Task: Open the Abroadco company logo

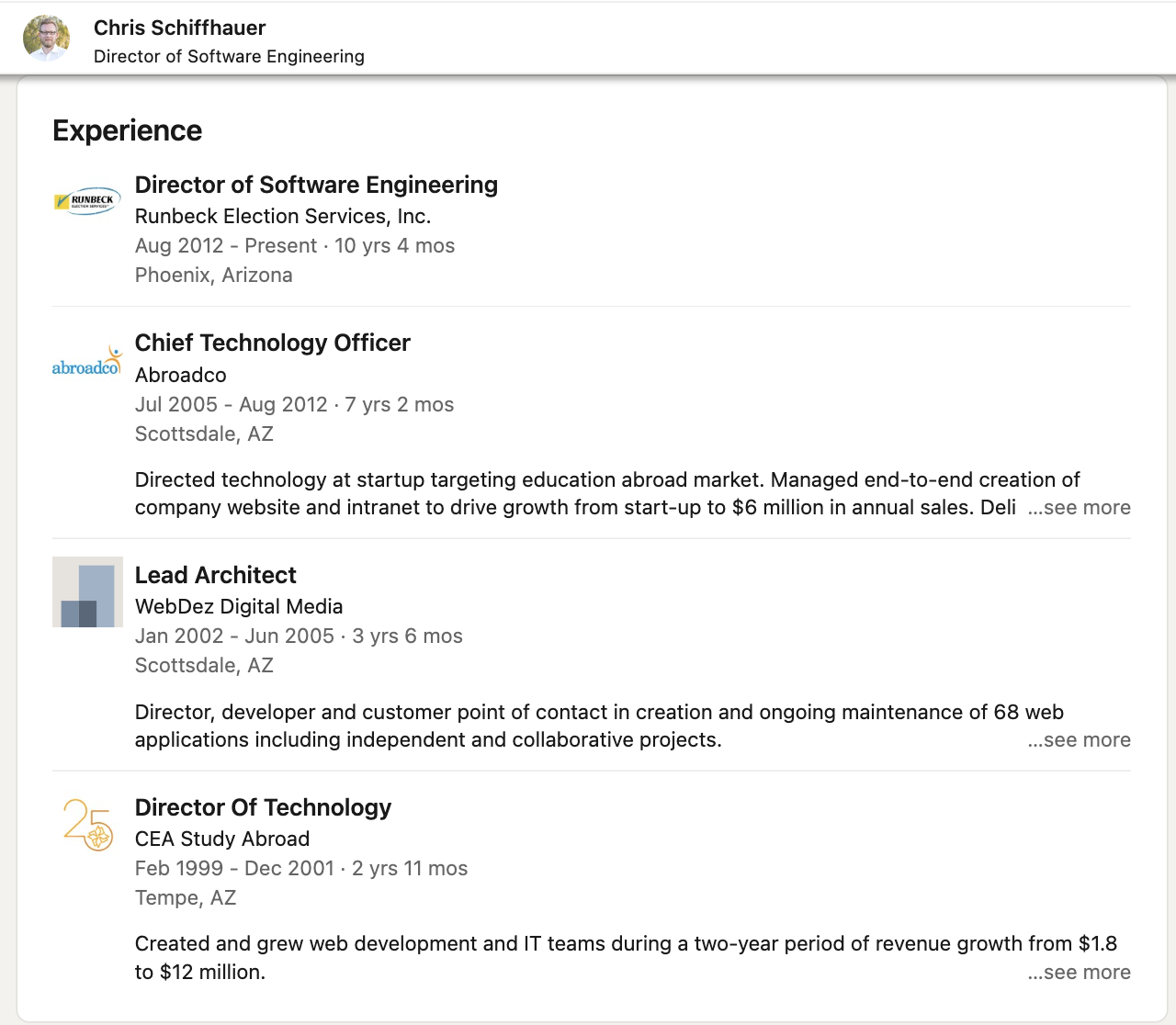Action: pos(87,361)
